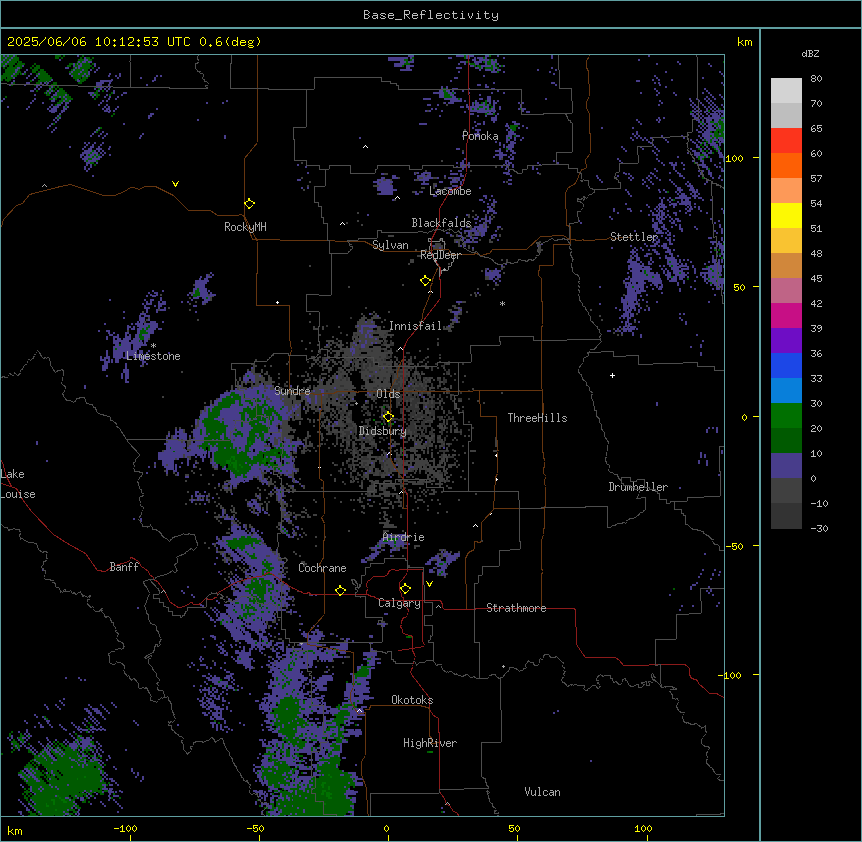This screenshot has width=862, height=842.
Task: Click the RedDeer city label
Action: 440,255
